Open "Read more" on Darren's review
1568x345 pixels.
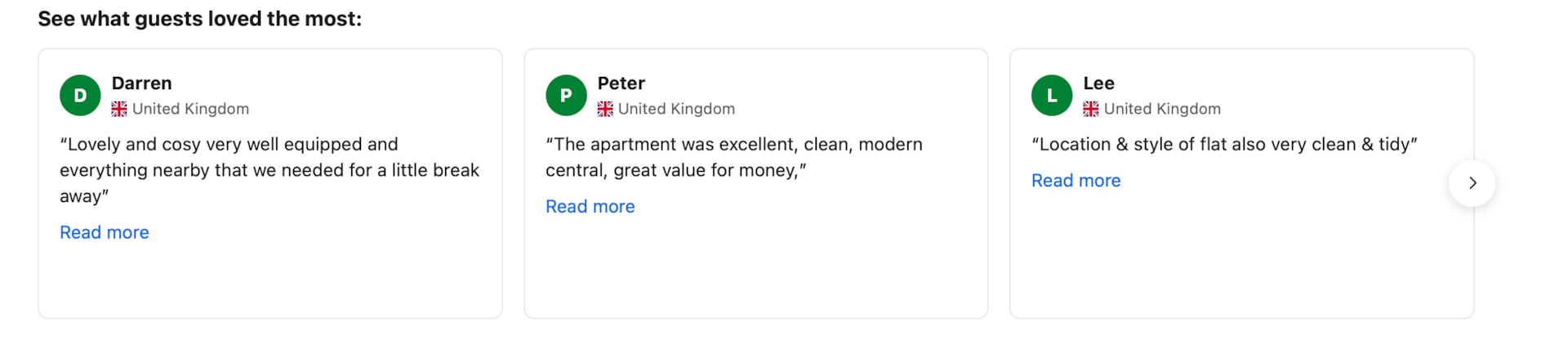[x=105, y=232]
